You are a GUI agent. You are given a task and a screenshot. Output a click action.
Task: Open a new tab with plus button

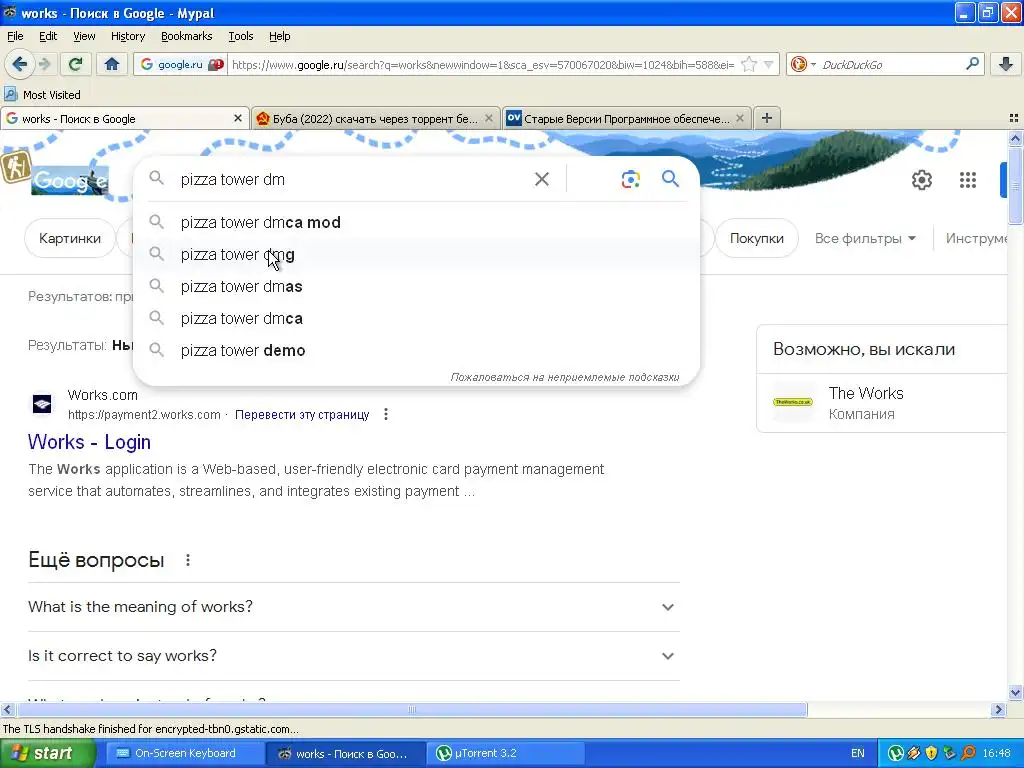pyautogui.click(x=767, y=118)
